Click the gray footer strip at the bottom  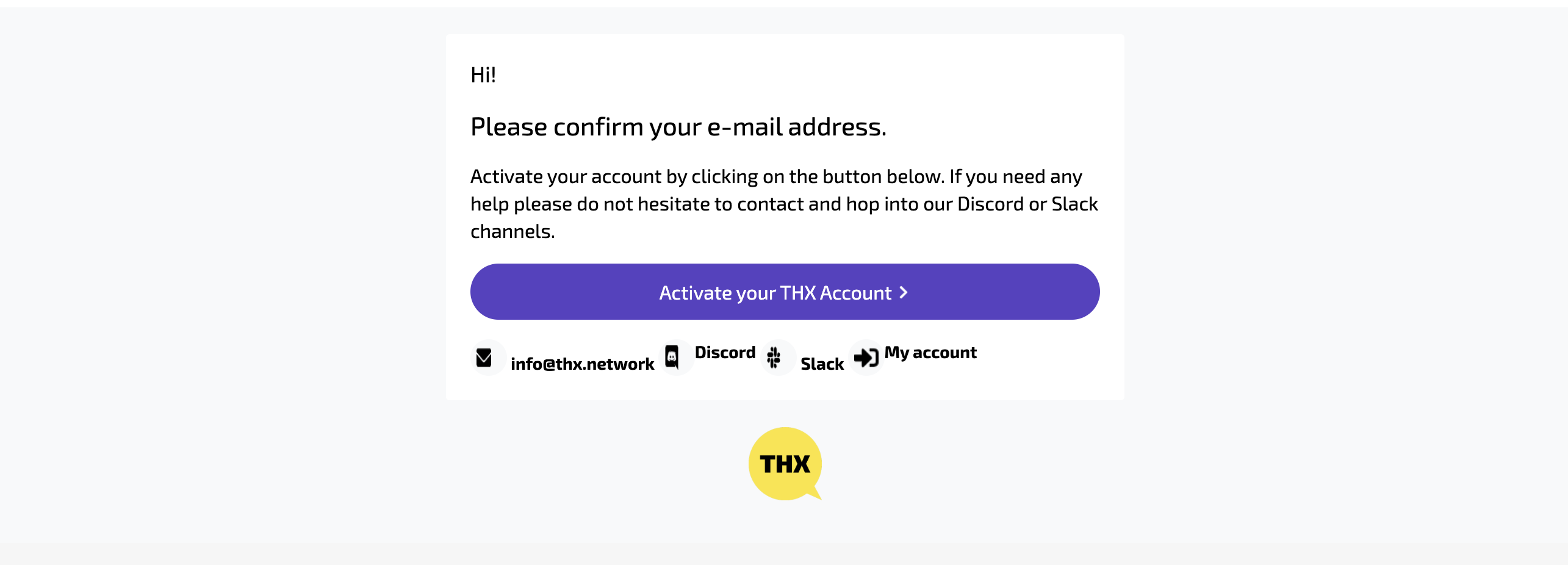pyautogui.click(x=784, y=554)
